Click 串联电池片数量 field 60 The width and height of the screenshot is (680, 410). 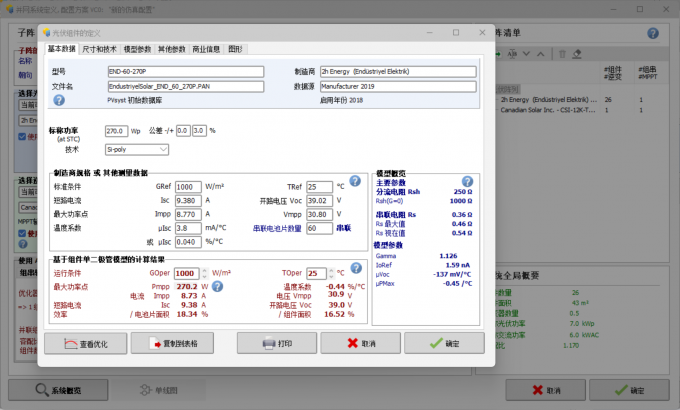tap(319, 228)
